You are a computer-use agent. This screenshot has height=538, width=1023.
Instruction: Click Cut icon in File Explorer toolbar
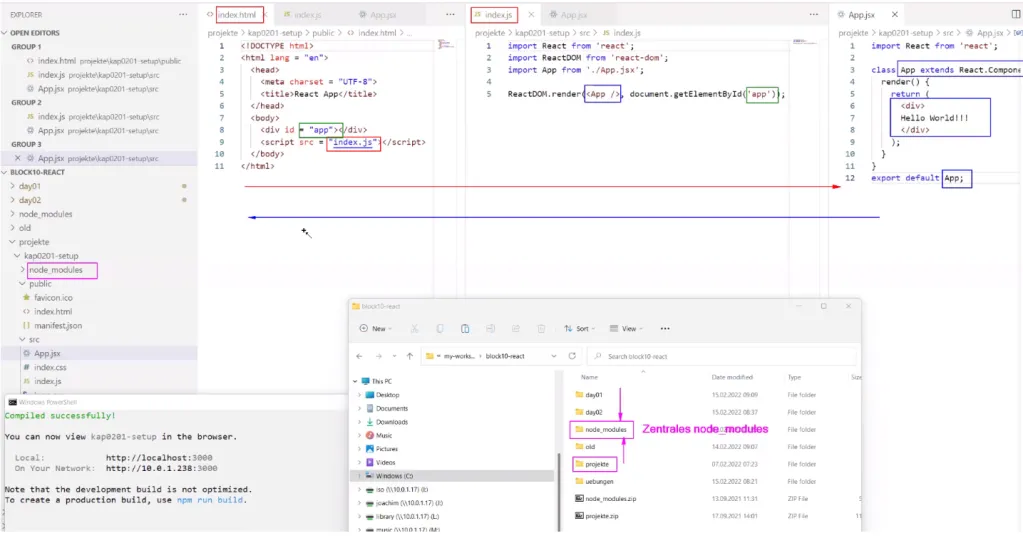point(414,329)
